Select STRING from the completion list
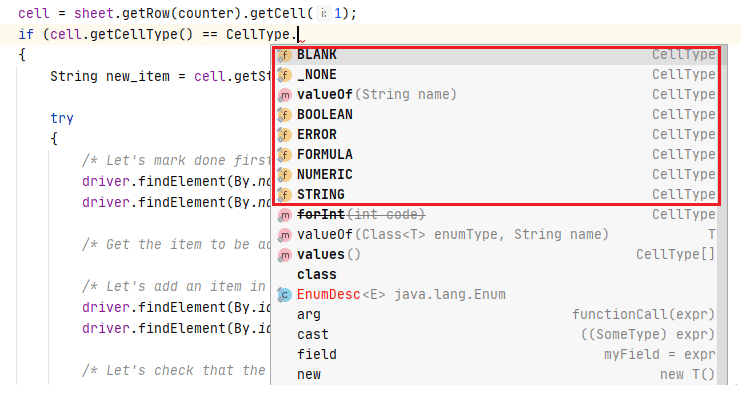Viewport: 741px width, 400px height. 320,195
